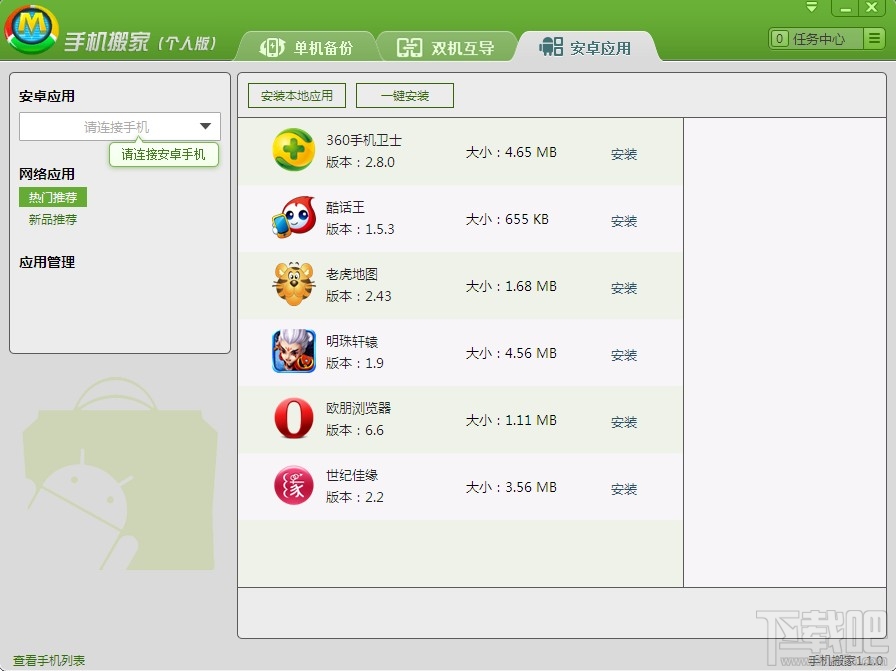This screenshot has width=896, height=671.
Task: Switch to the 双机互导 tab
Action: pyautogui.click(x=446, y=47)
